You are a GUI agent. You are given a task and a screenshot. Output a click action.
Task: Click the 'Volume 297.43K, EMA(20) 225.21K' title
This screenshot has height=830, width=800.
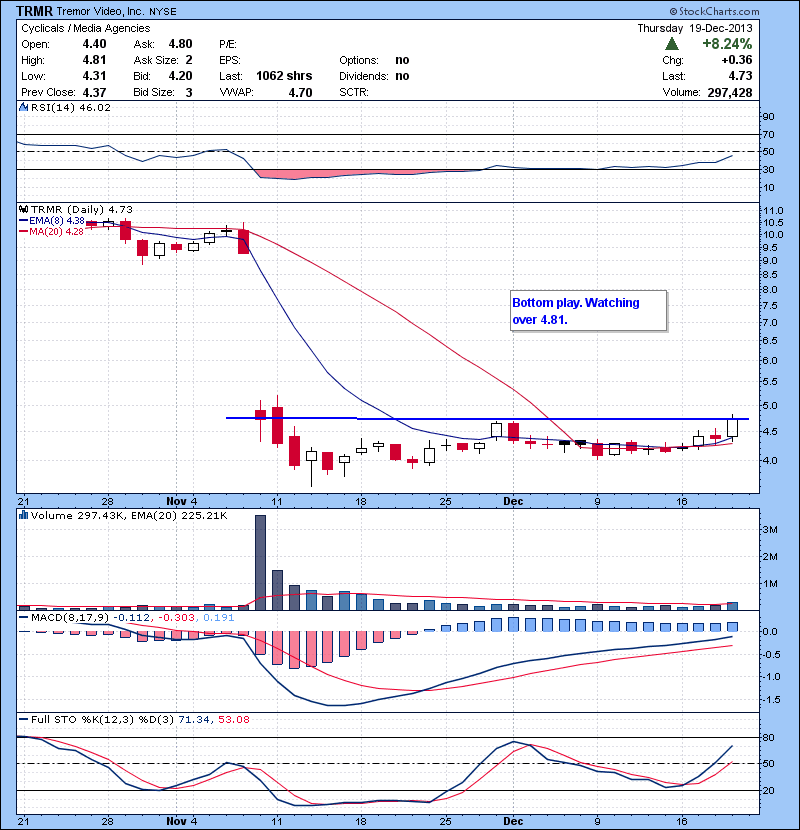[129, 515]
